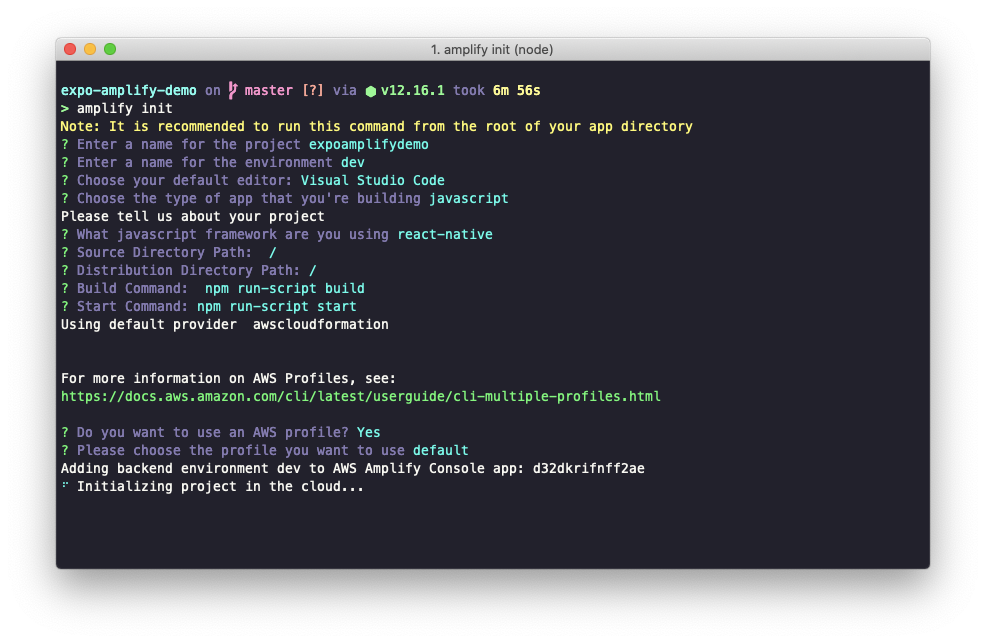The height and width of the screenshot is (643, 986).
Task: Click the environment name 'dev' answer
Action: point(353,163)
